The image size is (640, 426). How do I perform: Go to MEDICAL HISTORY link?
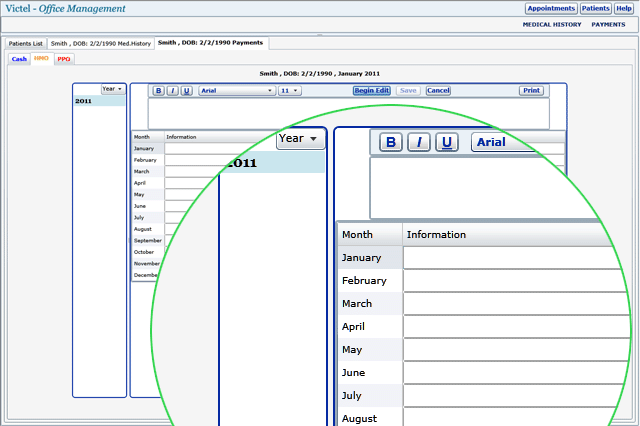(x=552, y=24)
